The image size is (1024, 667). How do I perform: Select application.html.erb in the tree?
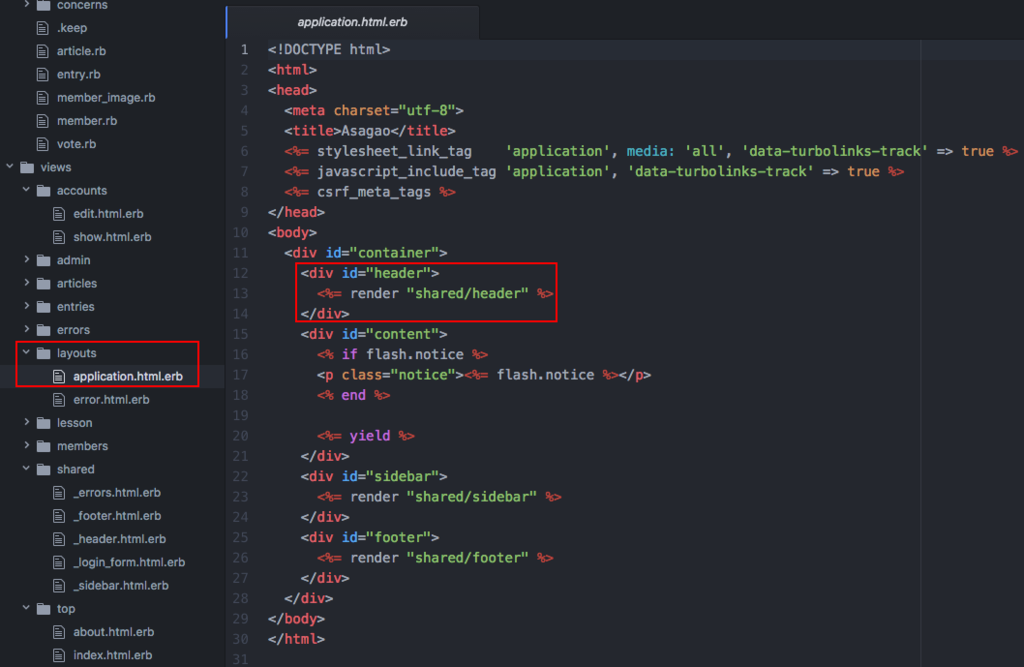(128, 376)
